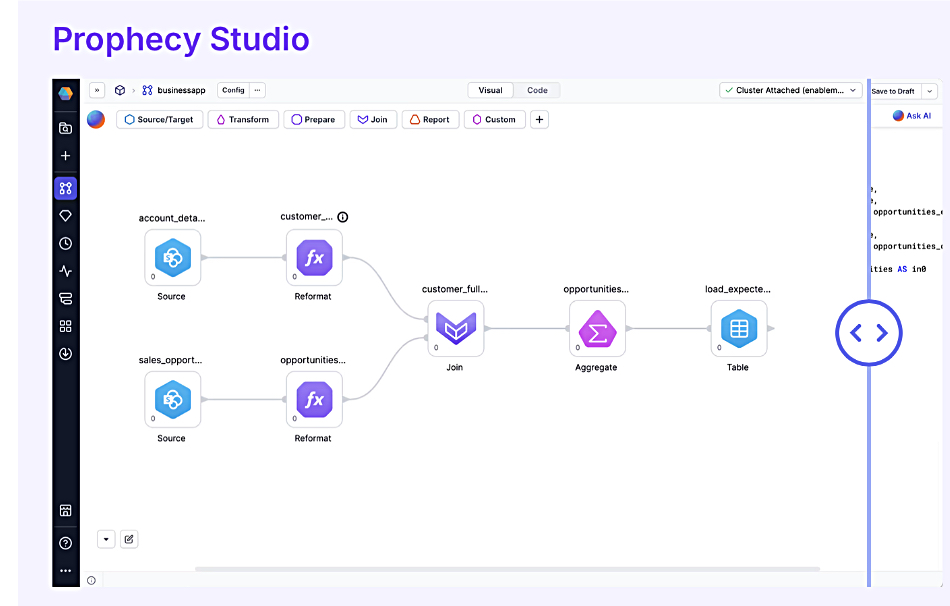Click the Prophecy logo in the sidebar
The height and width of the screenshot is (606, 950).
[x=65, y=93]
